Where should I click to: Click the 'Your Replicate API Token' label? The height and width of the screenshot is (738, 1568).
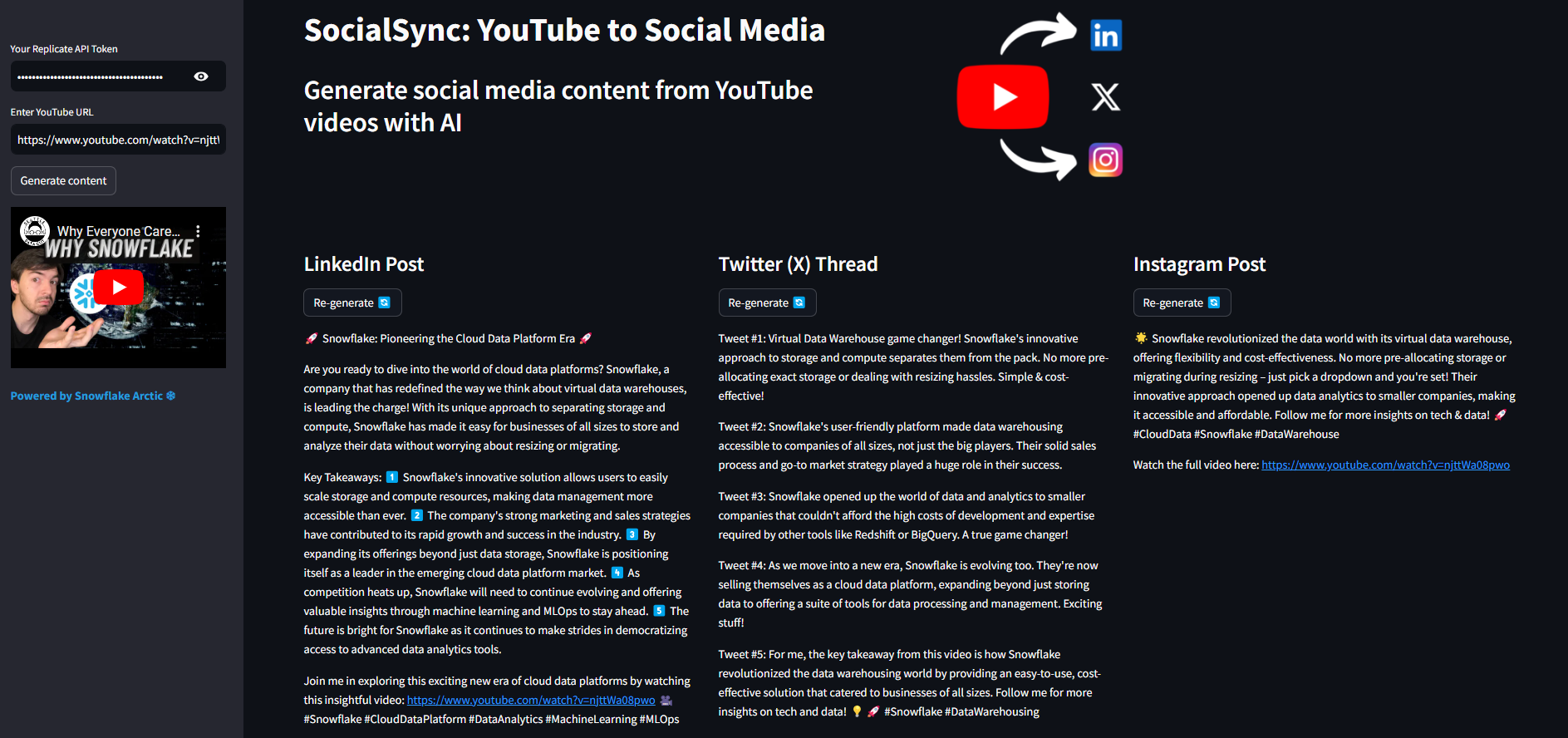(x=64, y=49)
